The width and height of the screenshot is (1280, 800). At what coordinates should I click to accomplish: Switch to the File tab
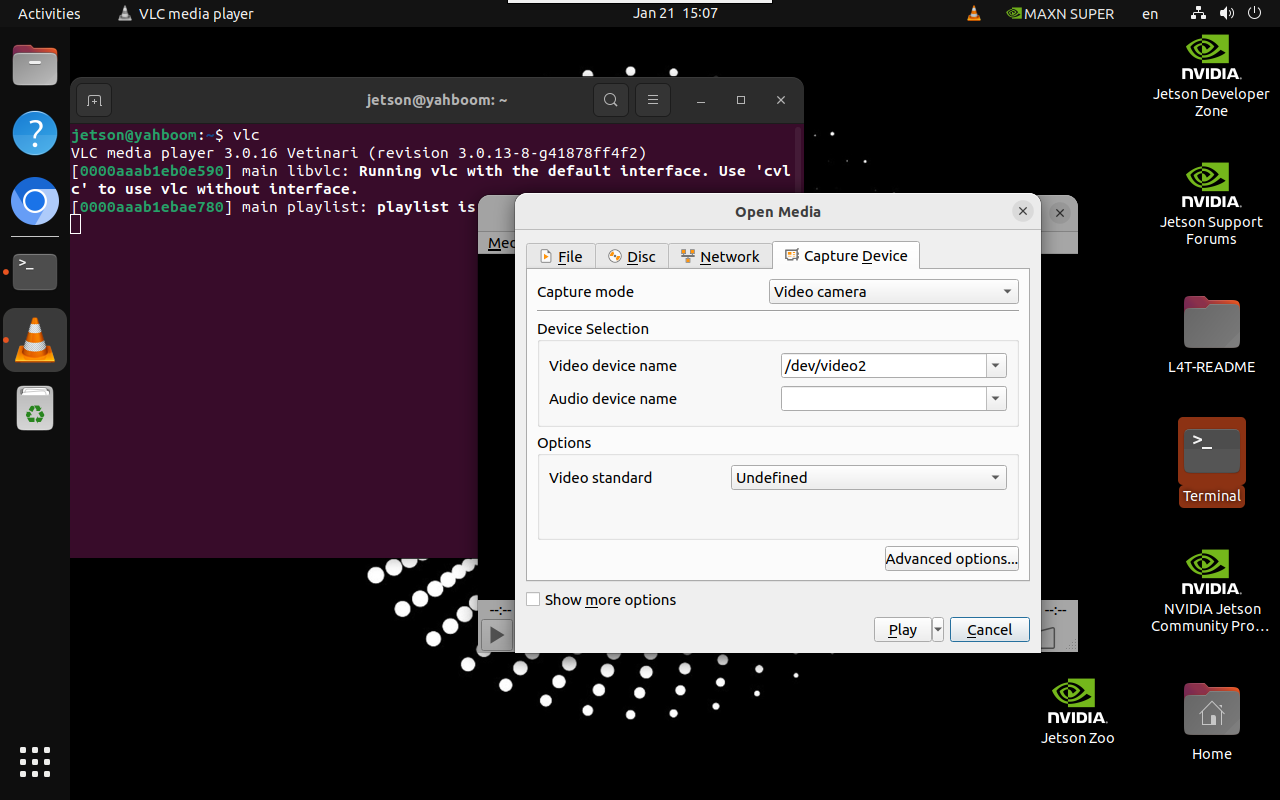click(x=561, y=257)
